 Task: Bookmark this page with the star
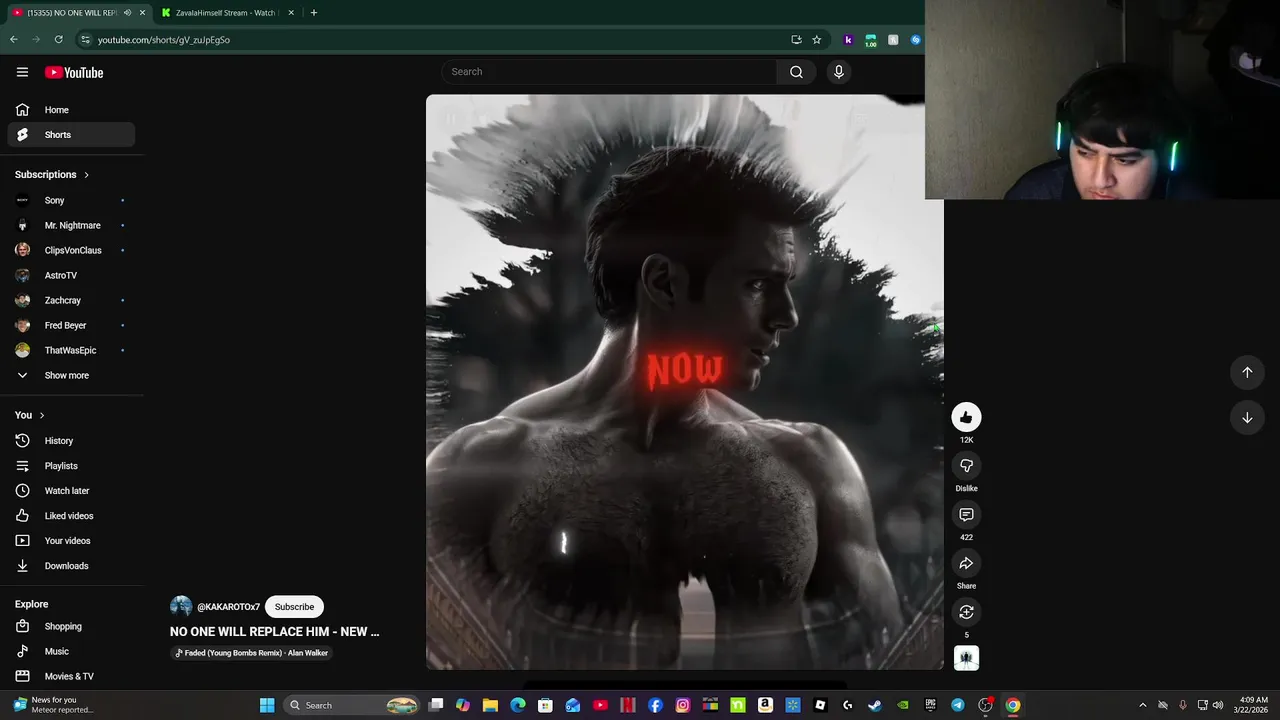[x=817, y=40]
